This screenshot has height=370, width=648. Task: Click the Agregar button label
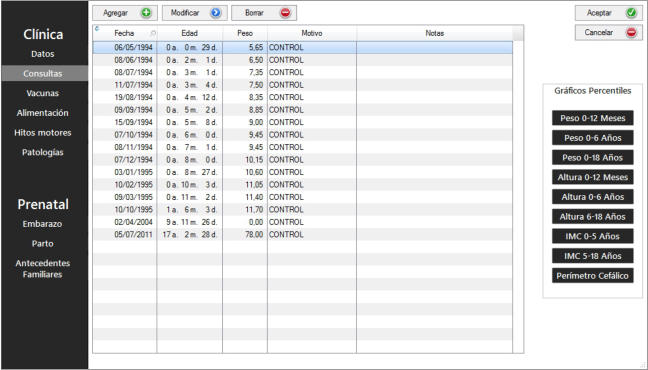pos(115,13)
